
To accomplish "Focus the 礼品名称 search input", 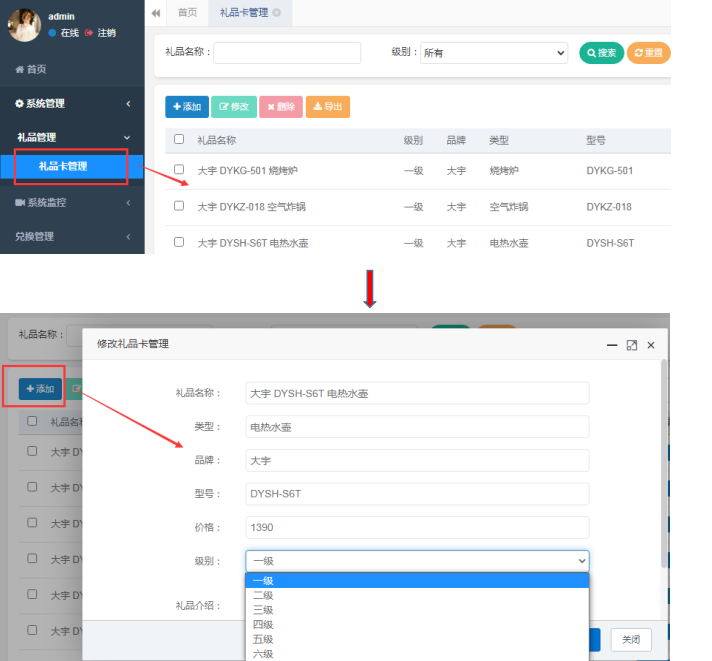I will (287, 53).
